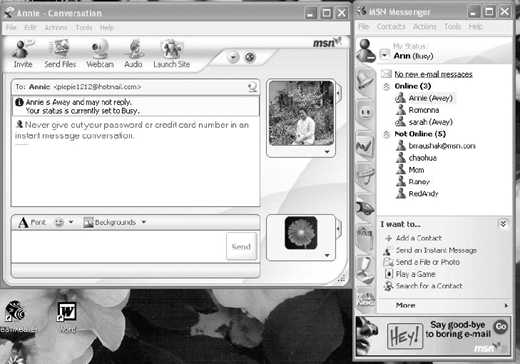Expand the Backgrounds dropdown arrow
Image resolution: width=520 pixels, height=364 pixels.
point(144,222)
